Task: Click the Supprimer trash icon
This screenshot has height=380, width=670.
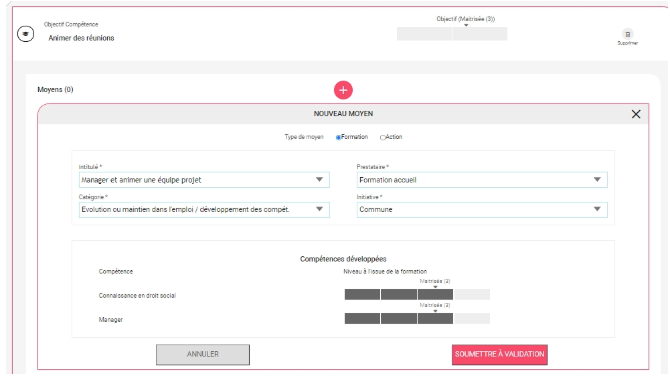Action: coord(627,34)
